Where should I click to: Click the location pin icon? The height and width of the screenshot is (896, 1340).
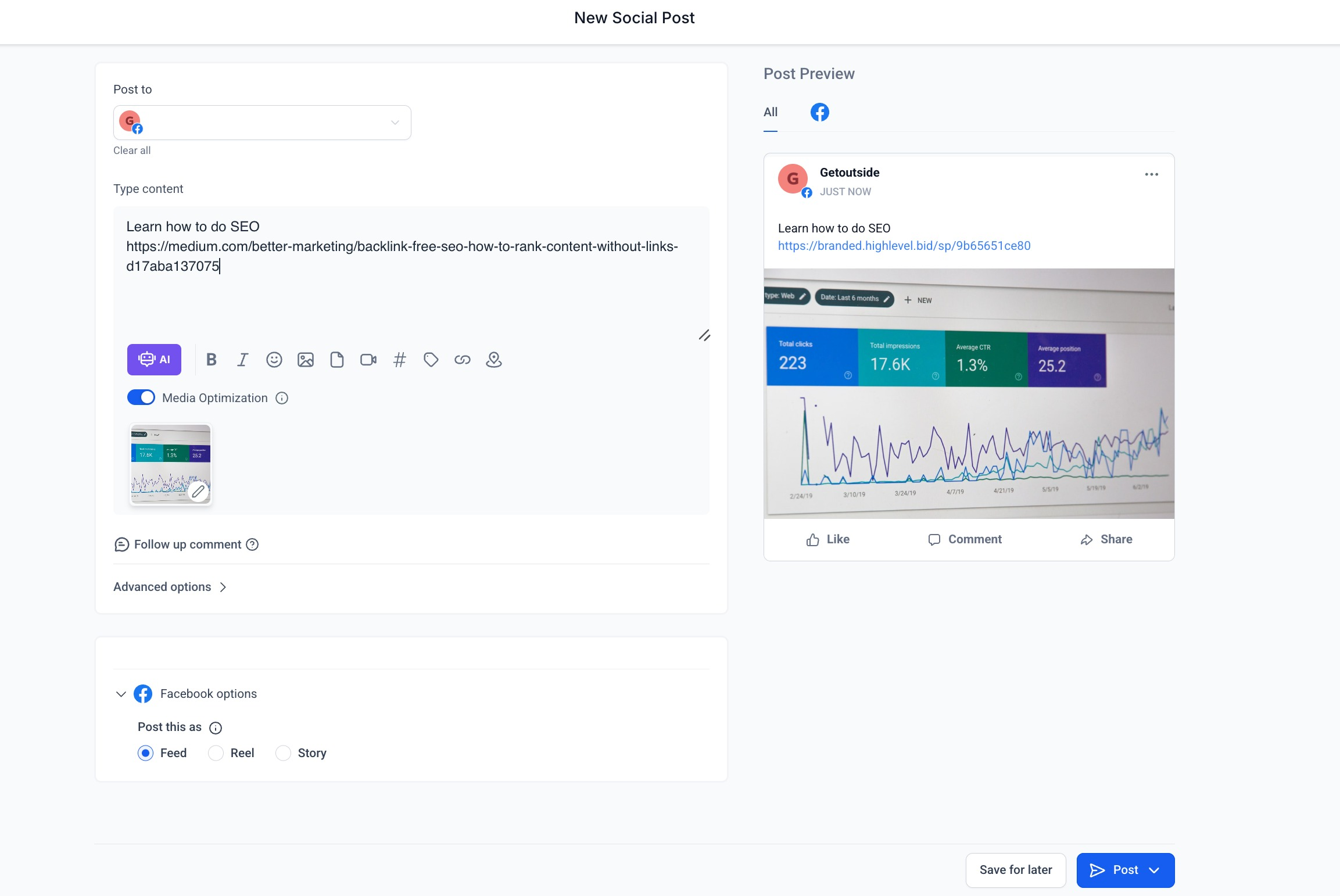(x=494, y=360)
